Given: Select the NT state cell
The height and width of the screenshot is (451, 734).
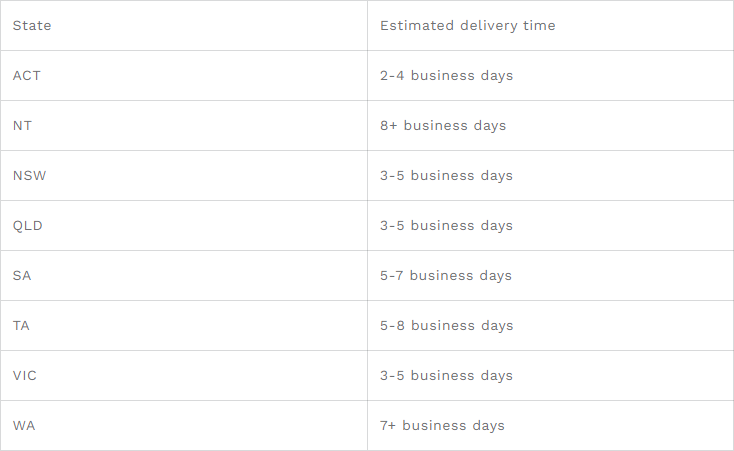Looking at the screenshot, I should click(x=184, y=126).
